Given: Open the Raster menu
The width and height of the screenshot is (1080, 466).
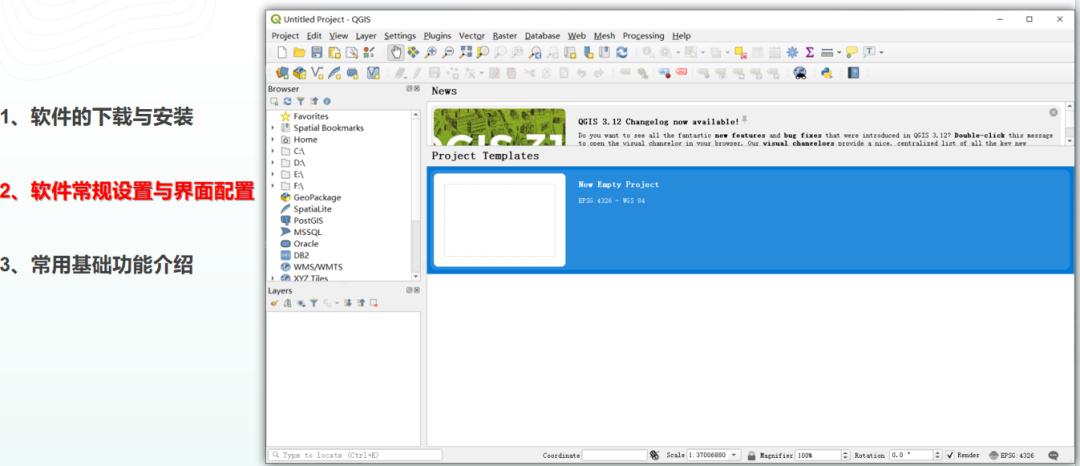Looking at the screenshot, I should [505, 36].
